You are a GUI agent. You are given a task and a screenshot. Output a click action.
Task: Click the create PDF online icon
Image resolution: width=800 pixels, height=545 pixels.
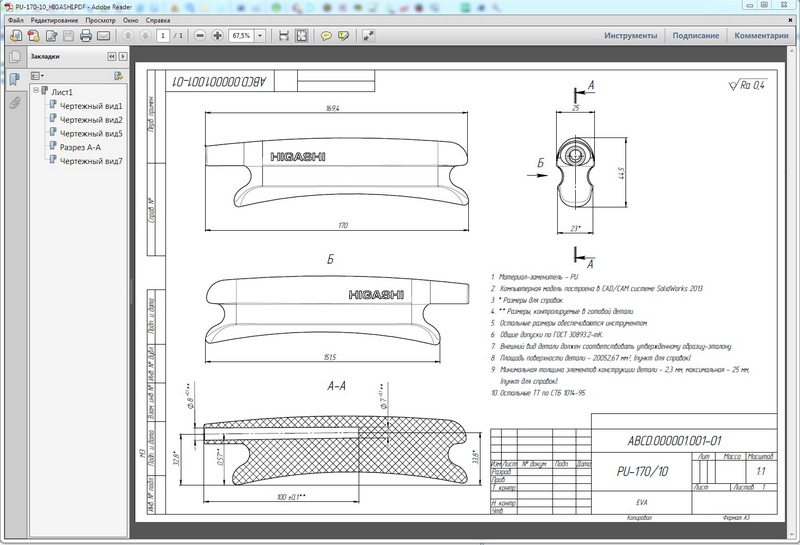[x=34, y=36]
